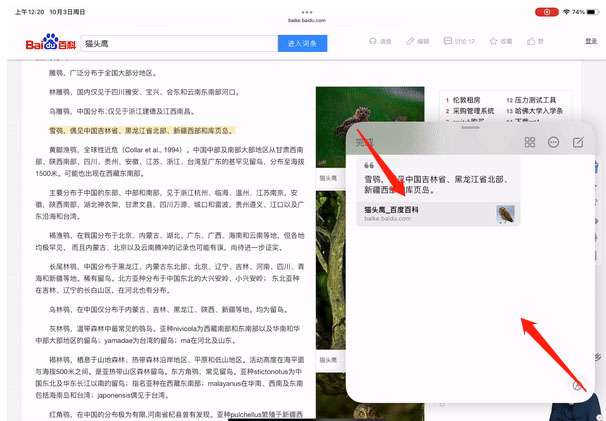
Task: Open the 采购管理系统 sidebar link
Action: pos(477,112)
